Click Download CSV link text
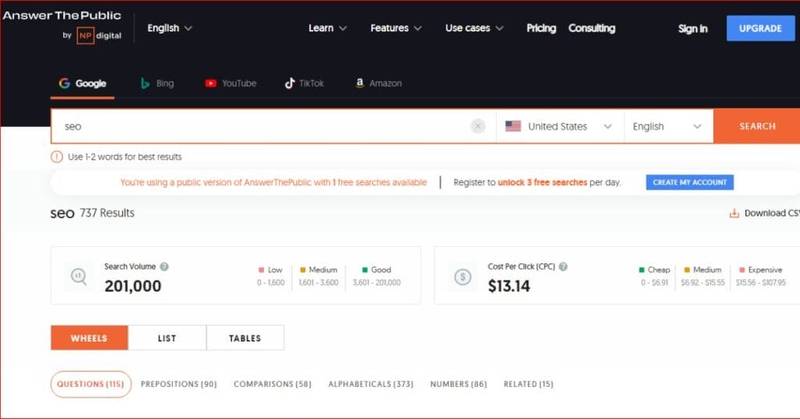This screenshot has height=419, width=800. (772, 213)
